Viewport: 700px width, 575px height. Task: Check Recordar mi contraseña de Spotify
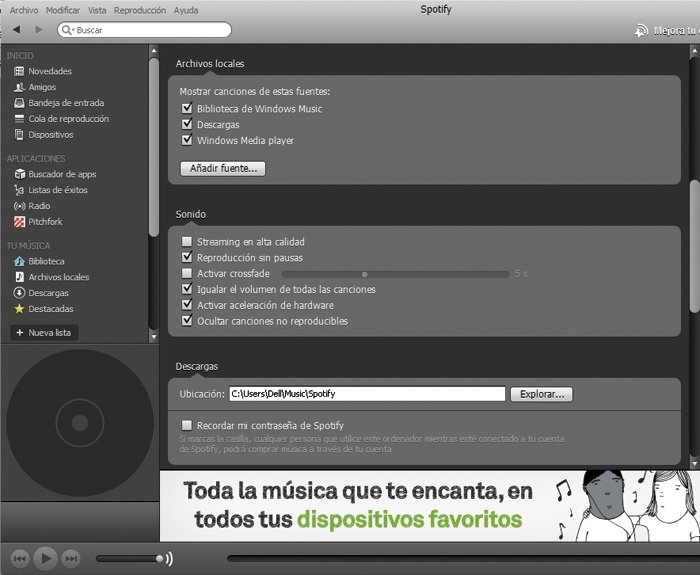[x=187, y=425]
